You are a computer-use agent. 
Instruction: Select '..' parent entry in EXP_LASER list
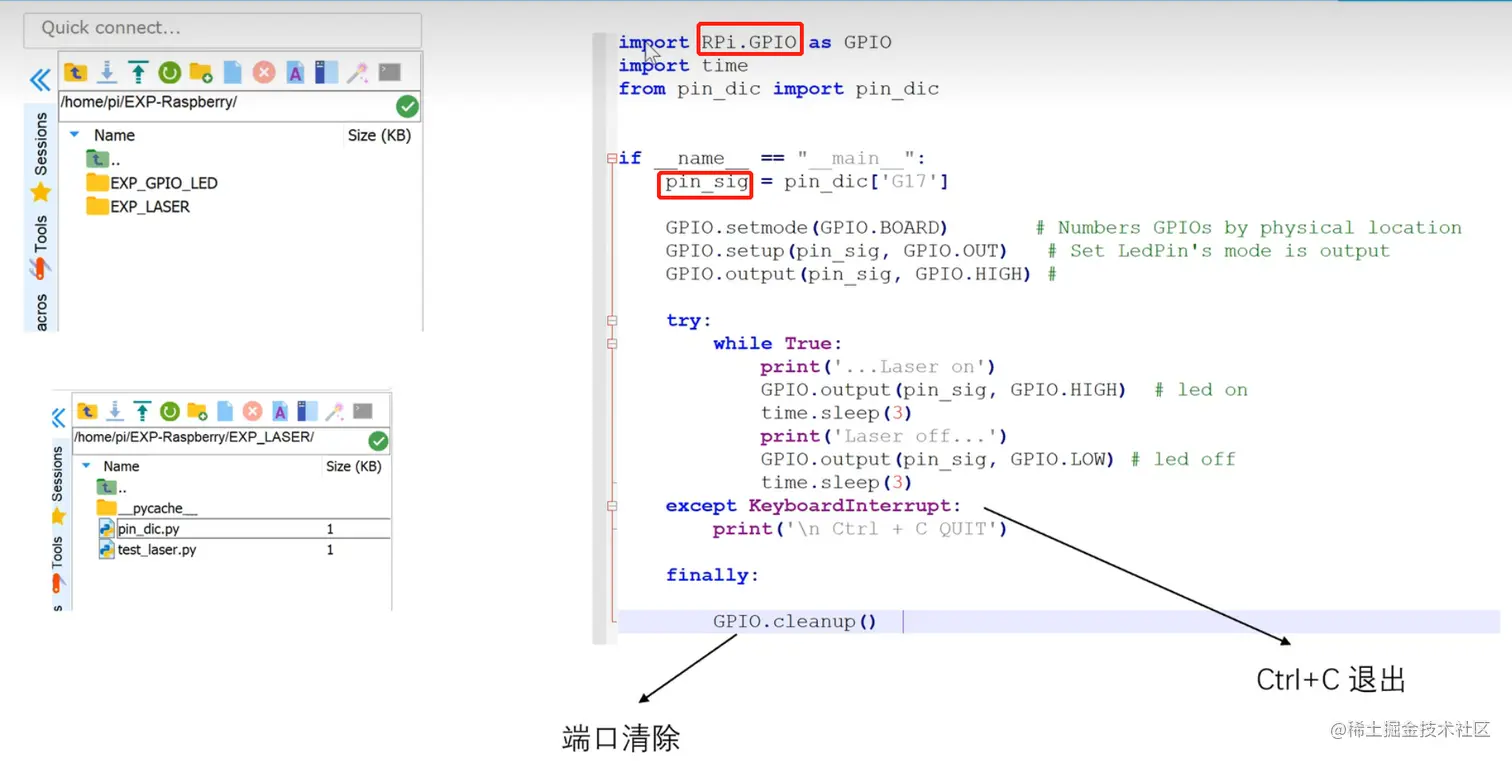[x=112, y=487]
